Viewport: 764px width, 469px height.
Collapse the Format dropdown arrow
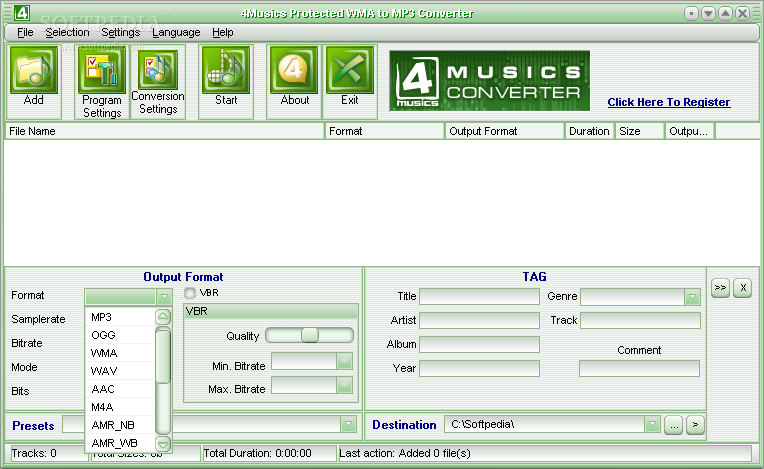pos(164,296)
